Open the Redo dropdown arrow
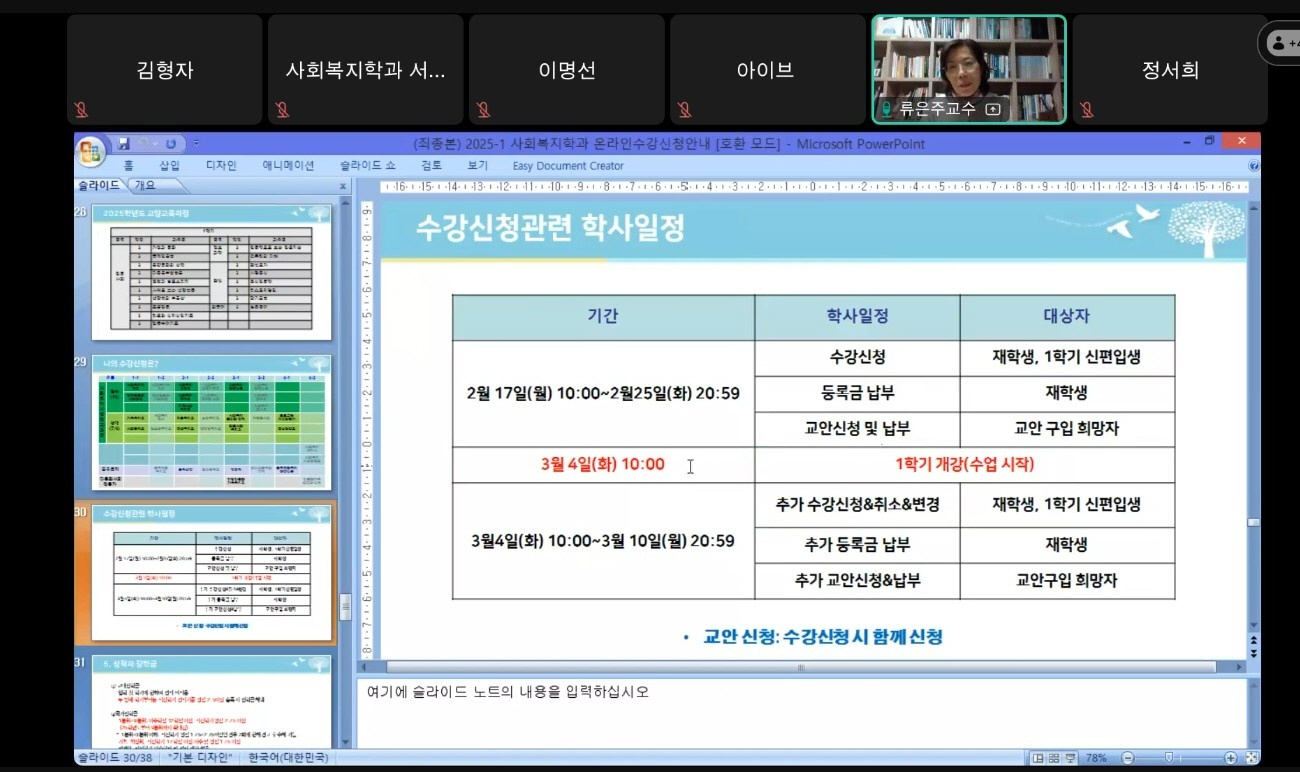This screenshot has width=1300, height=772. pos(155,144)
